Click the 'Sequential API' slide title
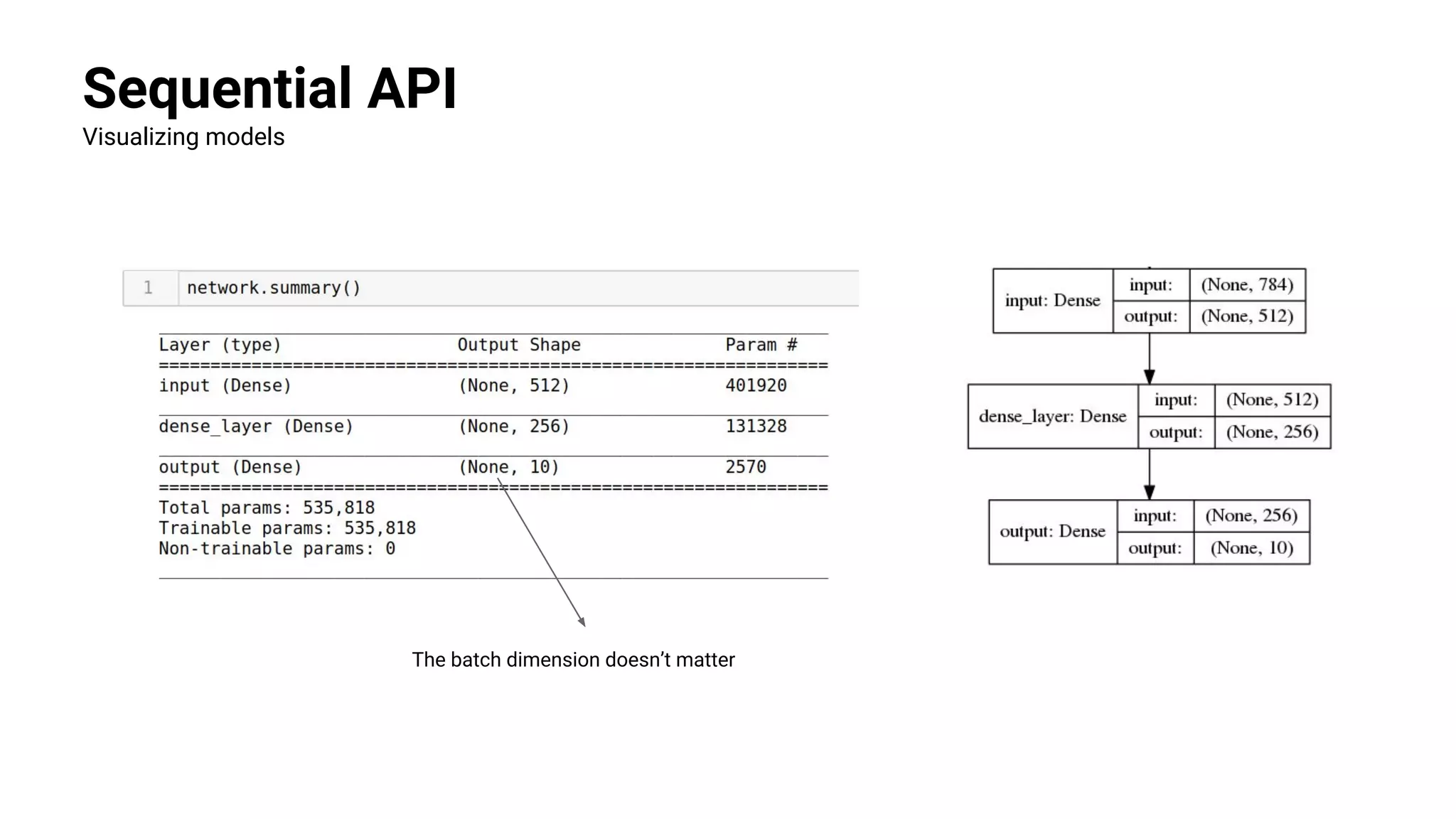This screenshot has height=819, width=1456. (269, 89)
